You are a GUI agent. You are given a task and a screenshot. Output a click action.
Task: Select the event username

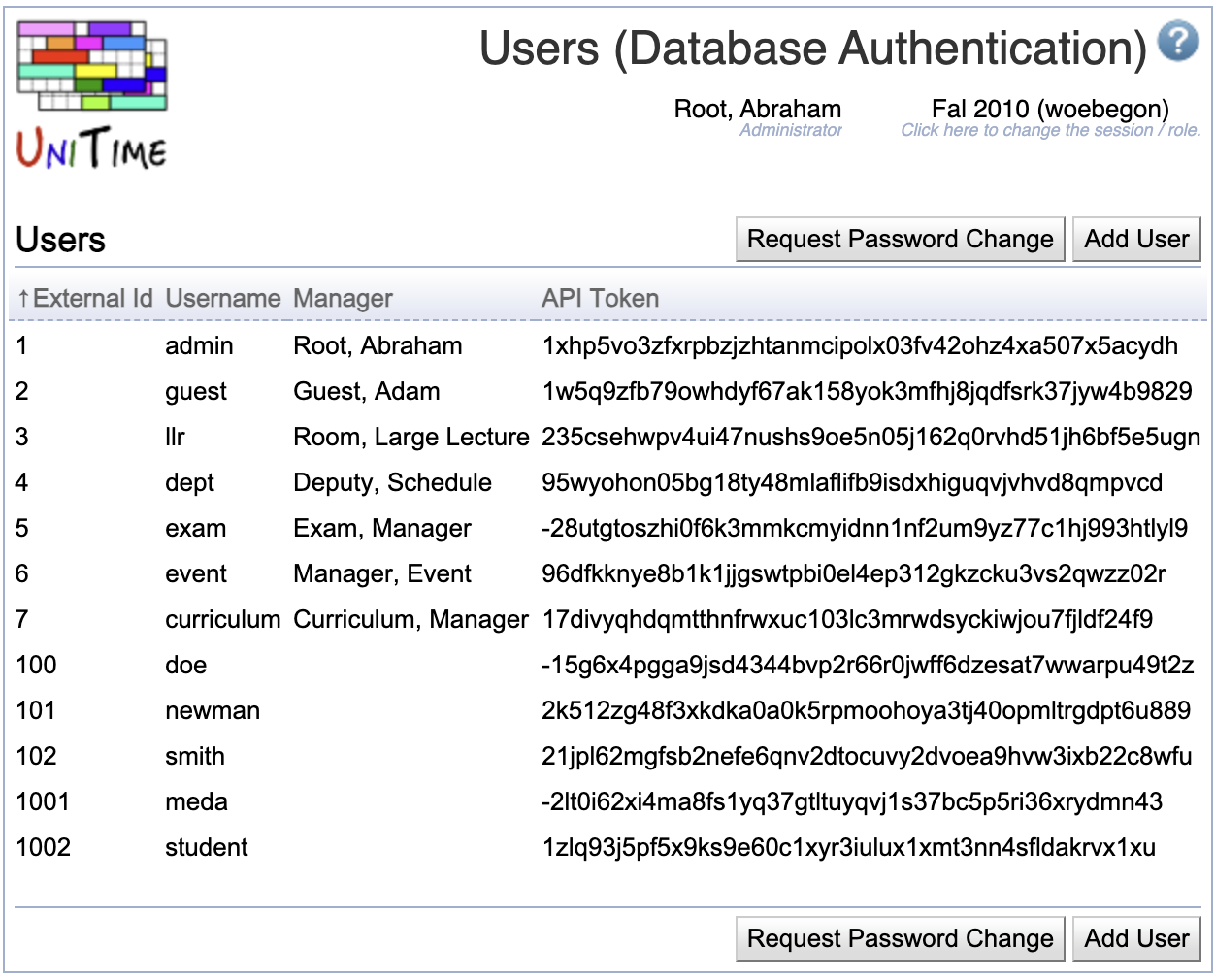(x=196, y=574)
